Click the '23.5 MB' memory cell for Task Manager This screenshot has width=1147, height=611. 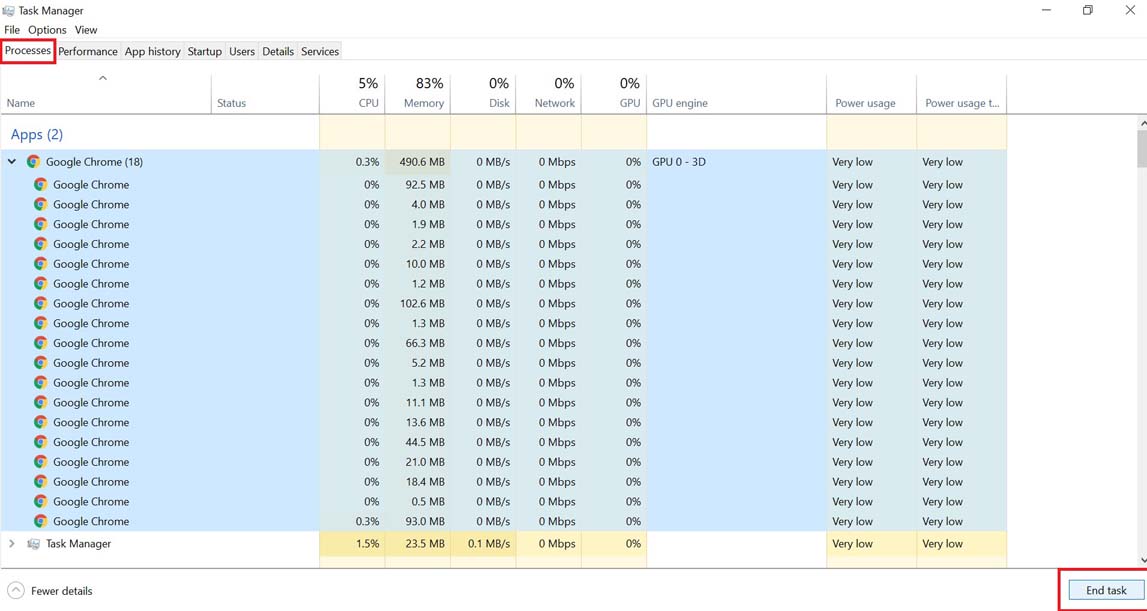tap(418, 544)
